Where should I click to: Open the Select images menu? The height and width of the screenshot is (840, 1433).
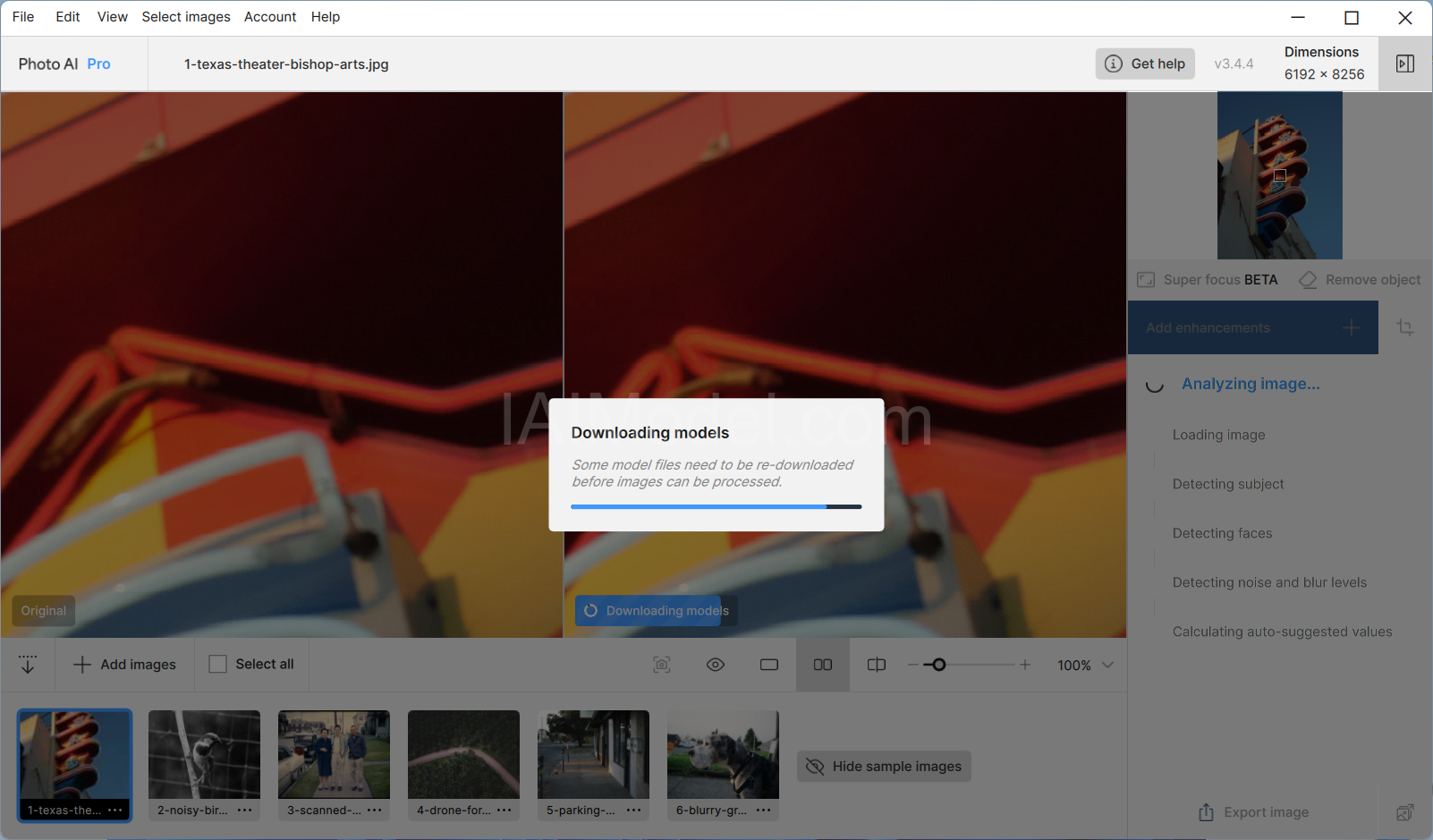coord(186,17)
